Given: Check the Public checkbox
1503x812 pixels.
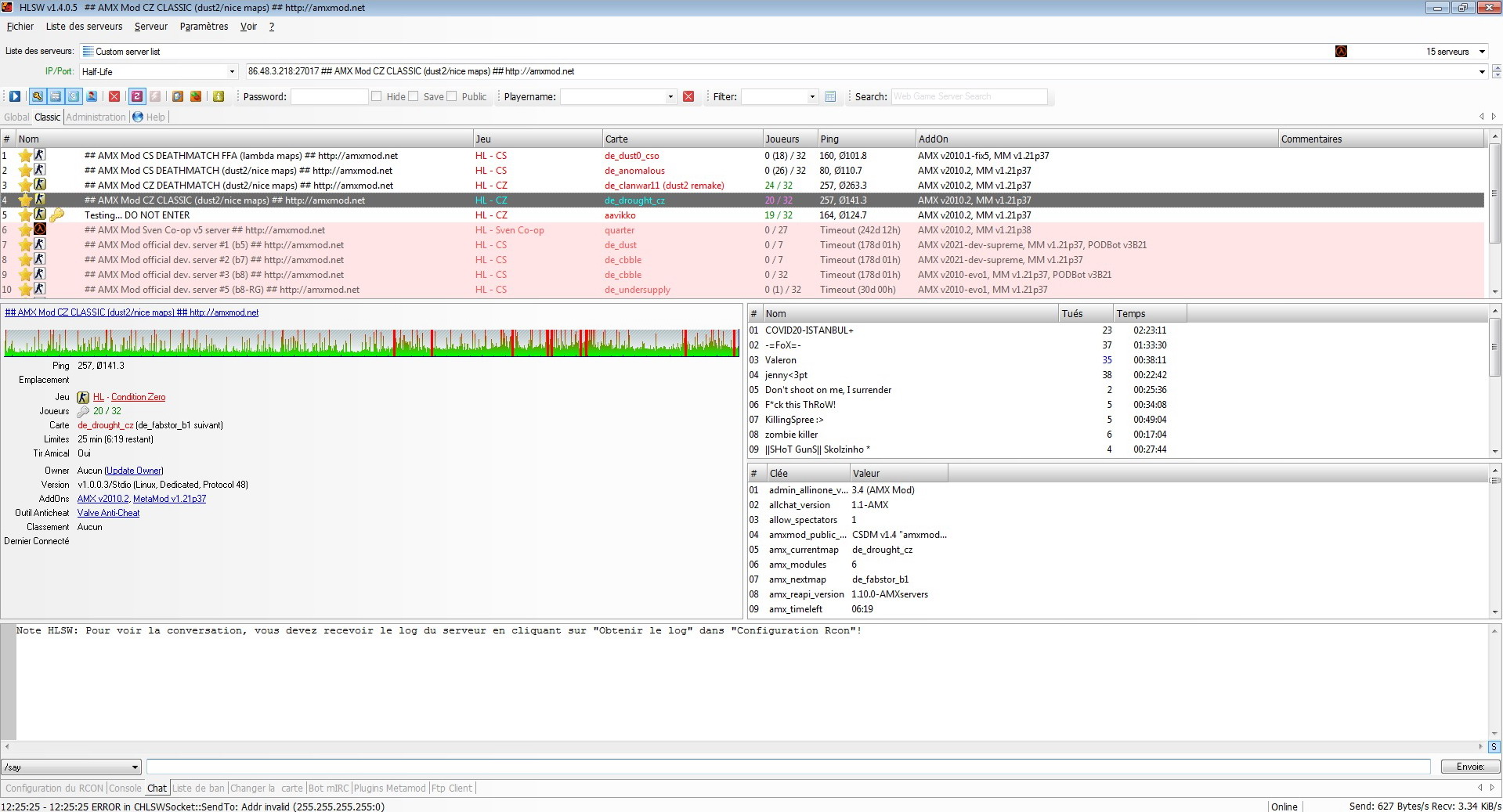Looking at the screenshot, I should coord(452,96).
